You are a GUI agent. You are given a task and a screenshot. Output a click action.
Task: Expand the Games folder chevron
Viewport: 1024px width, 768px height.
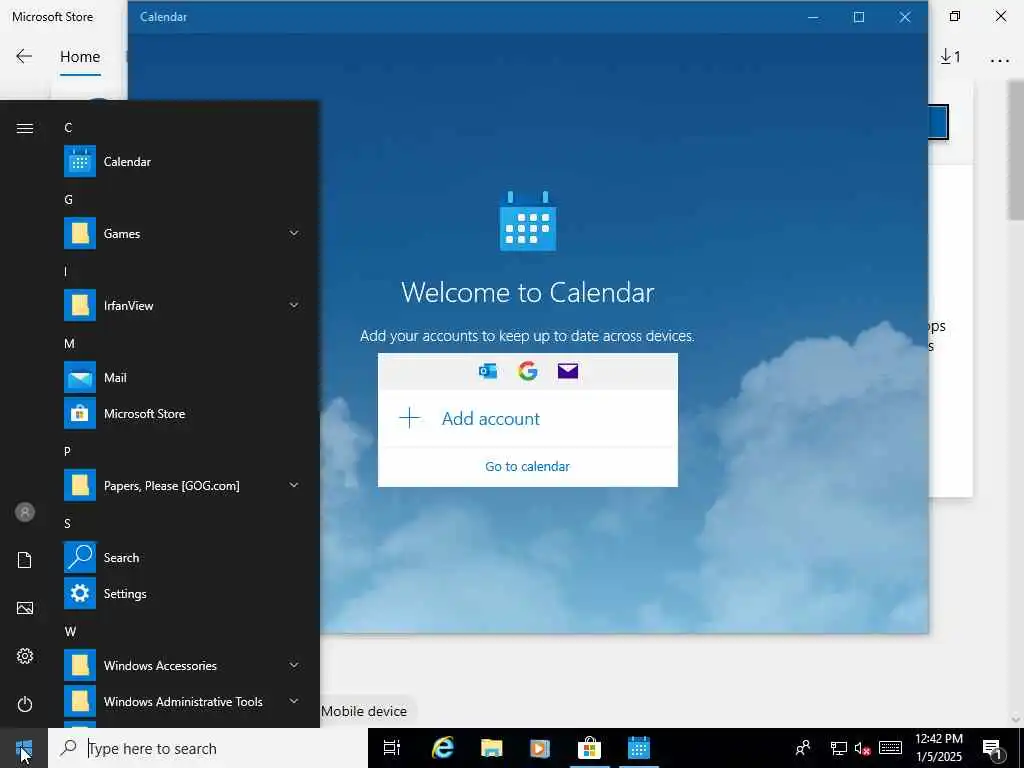click(x=294, y=233)
